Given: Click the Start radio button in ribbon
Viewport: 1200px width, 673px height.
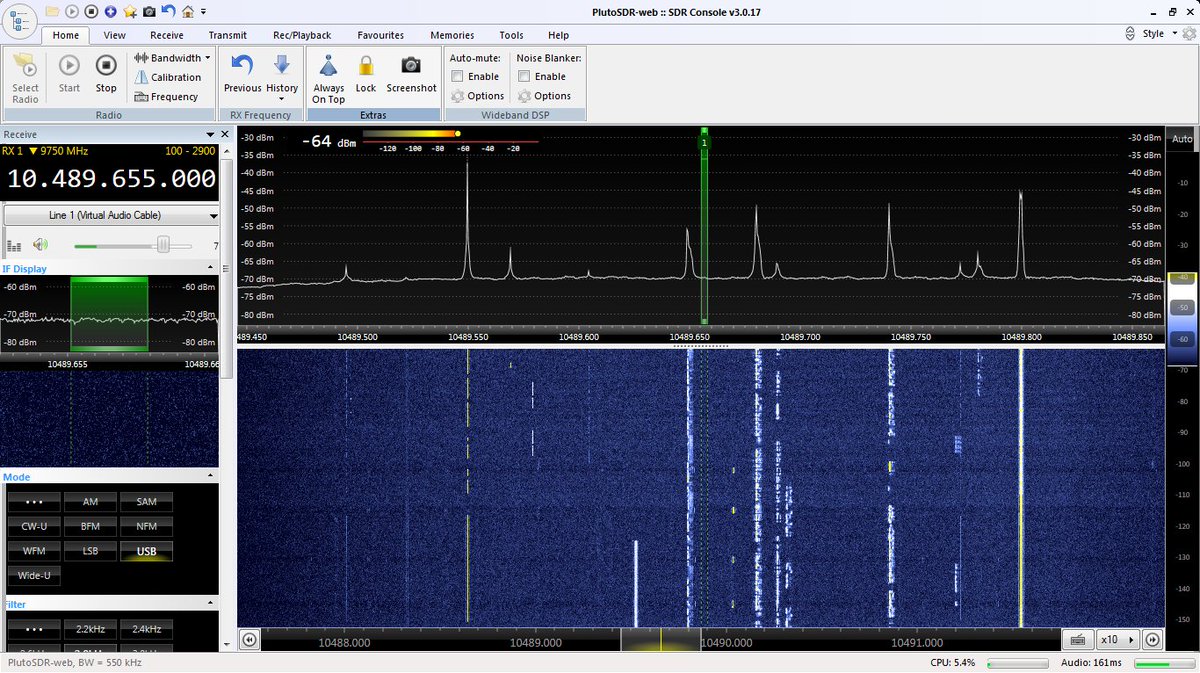Looking at the screenshot, I should tap(69, 74).
